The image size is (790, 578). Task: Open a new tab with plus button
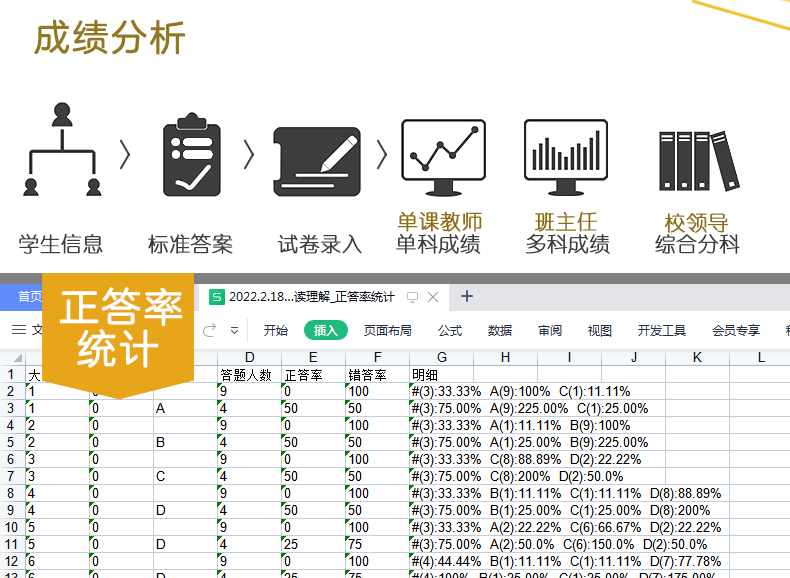pos(467,296)
